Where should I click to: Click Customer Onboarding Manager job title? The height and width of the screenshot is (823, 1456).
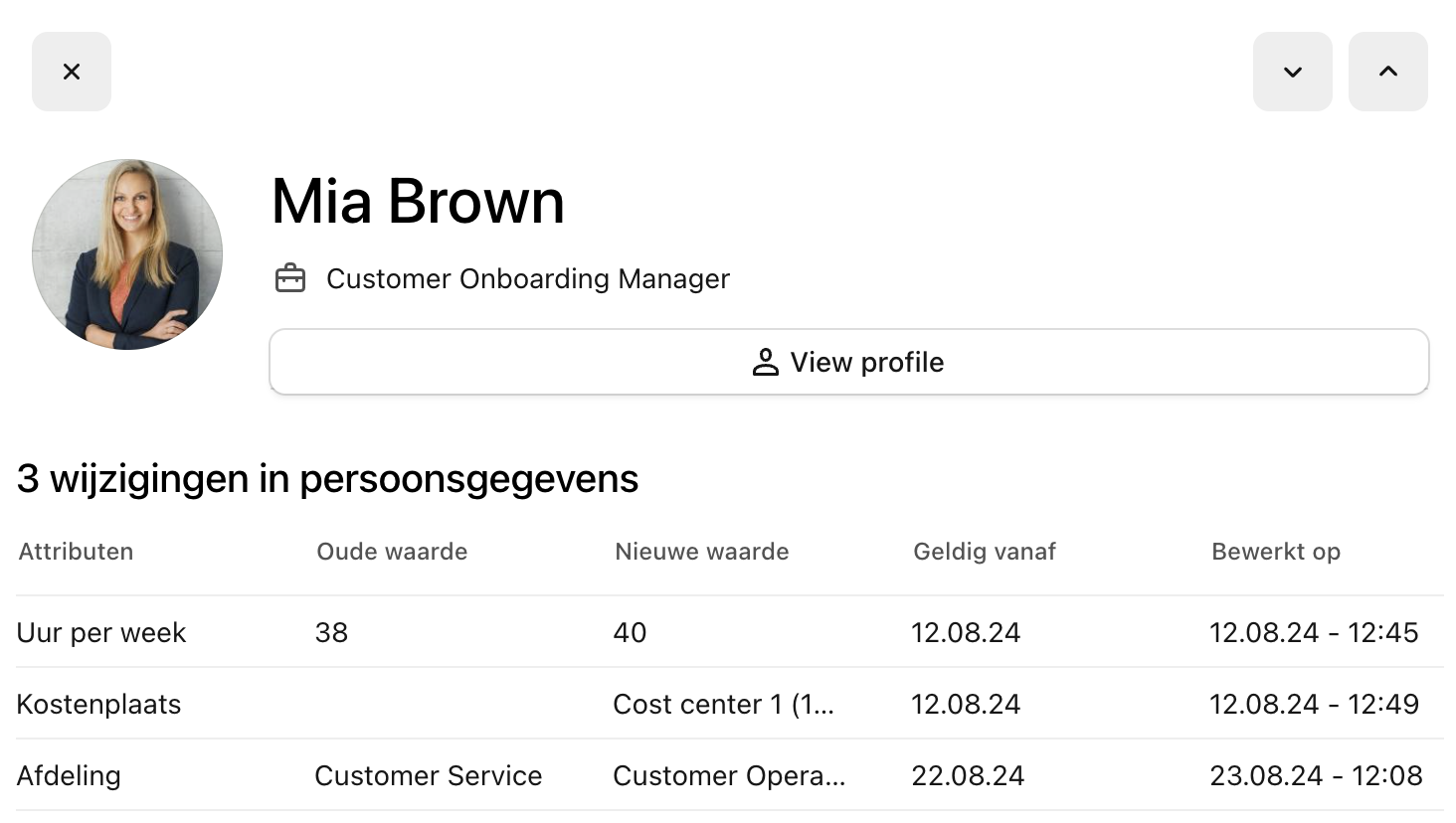[x=527, y=278]
